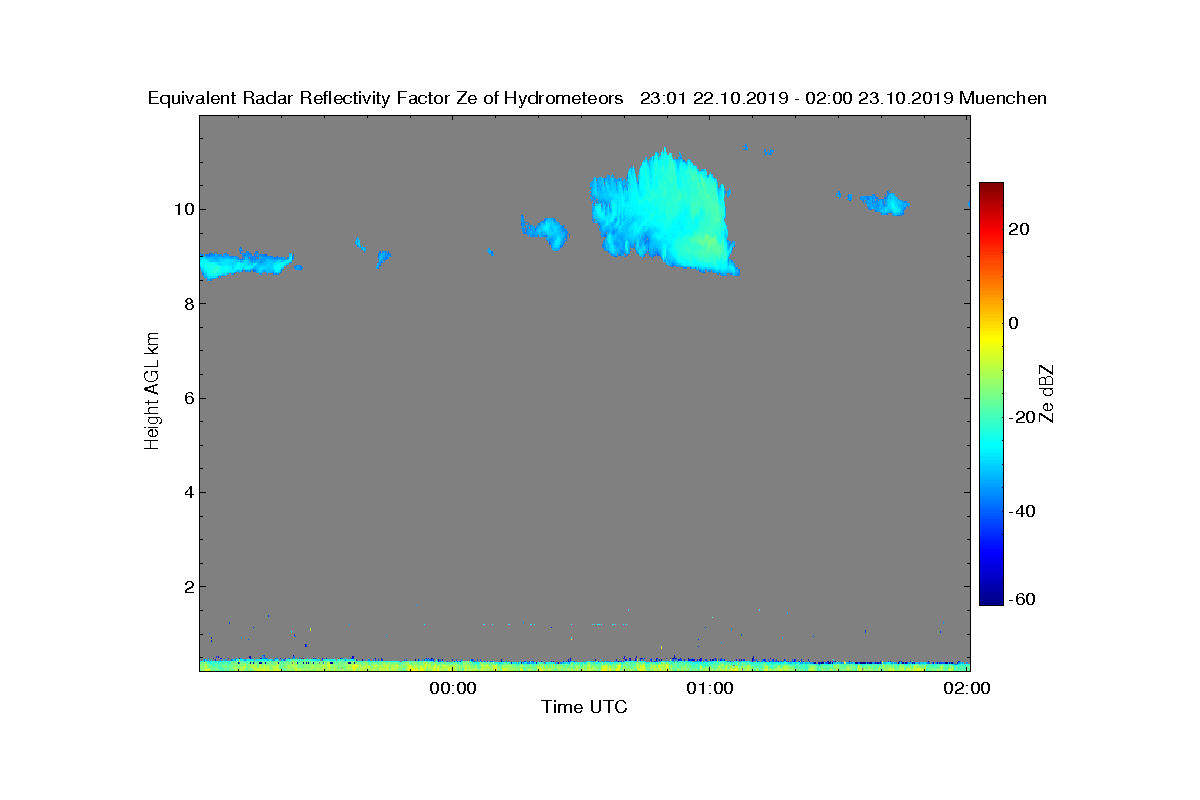The width and height of the screenshot is (1200, 800).
Task: Click the colorbar label 0
Action: click(1014, 323)
